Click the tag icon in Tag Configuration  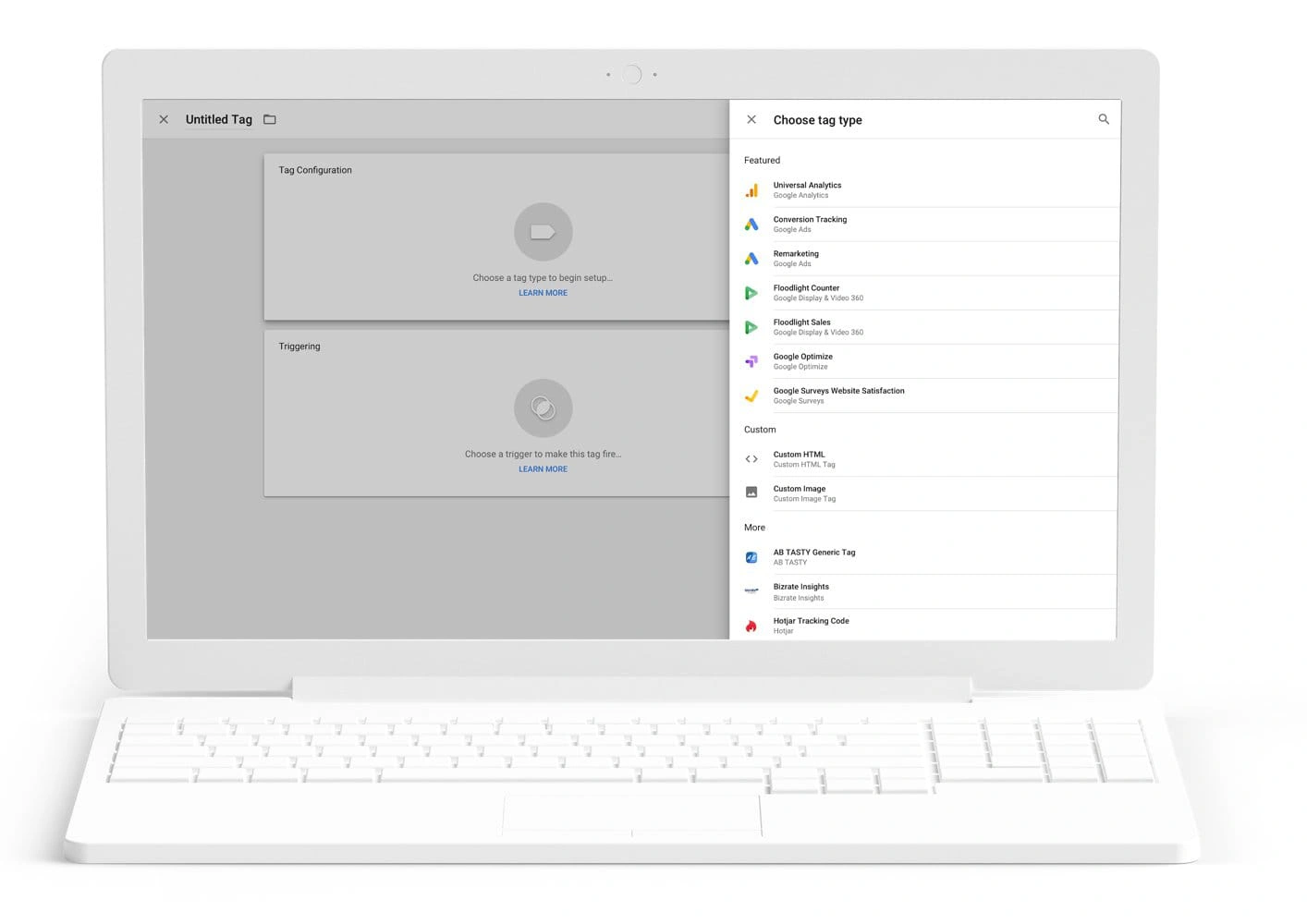(544, 232)
